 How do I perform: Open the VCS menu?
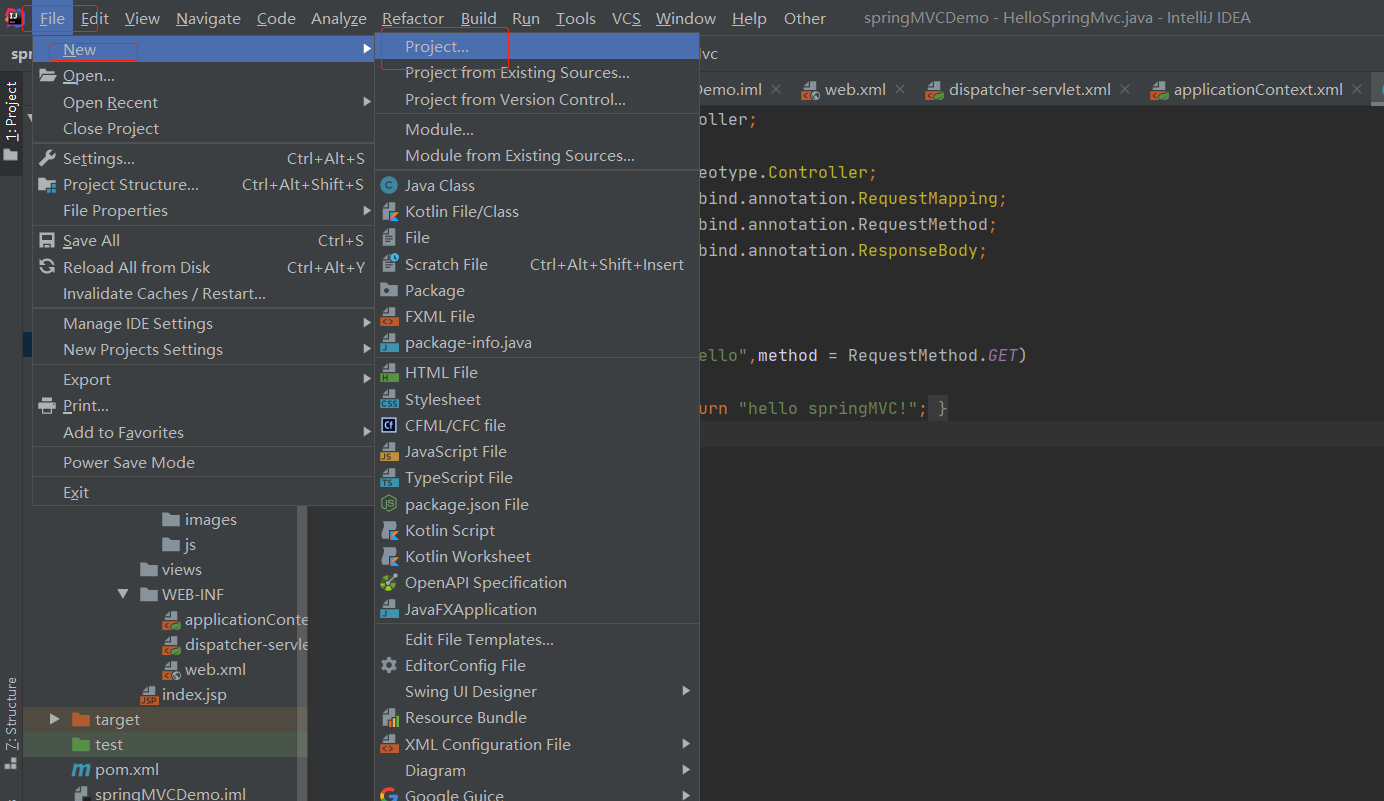pos(627,18)
